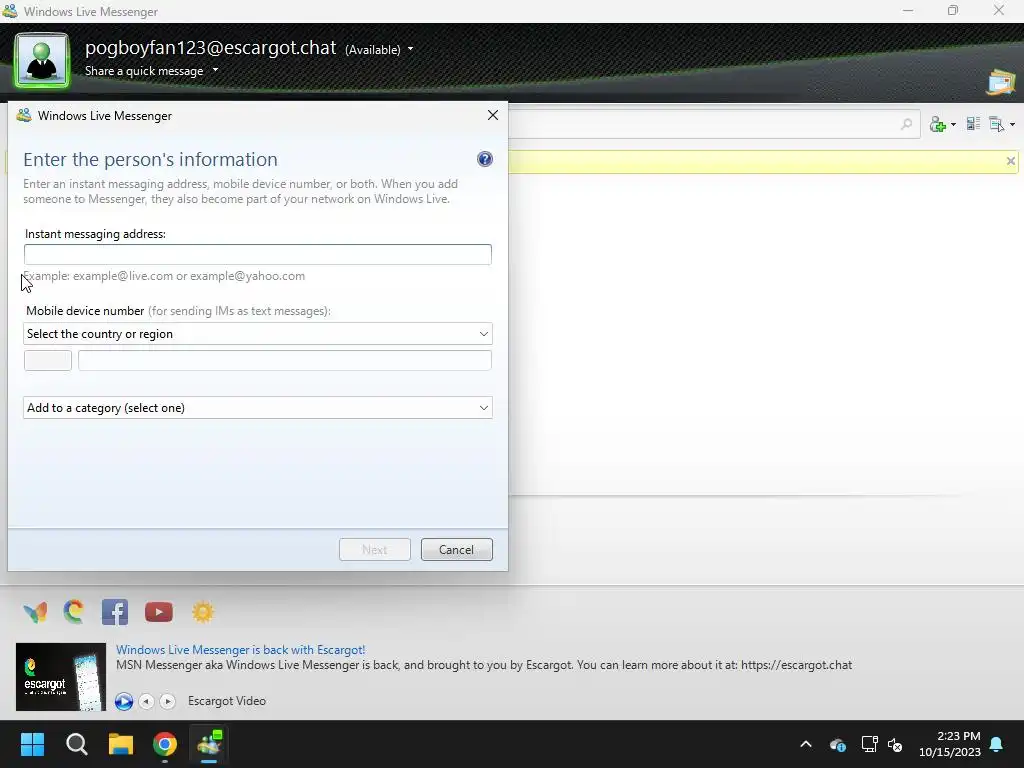Open the taskbar clock and date
The height and width of the screenshot is (768, 1024).
(950, 744)
